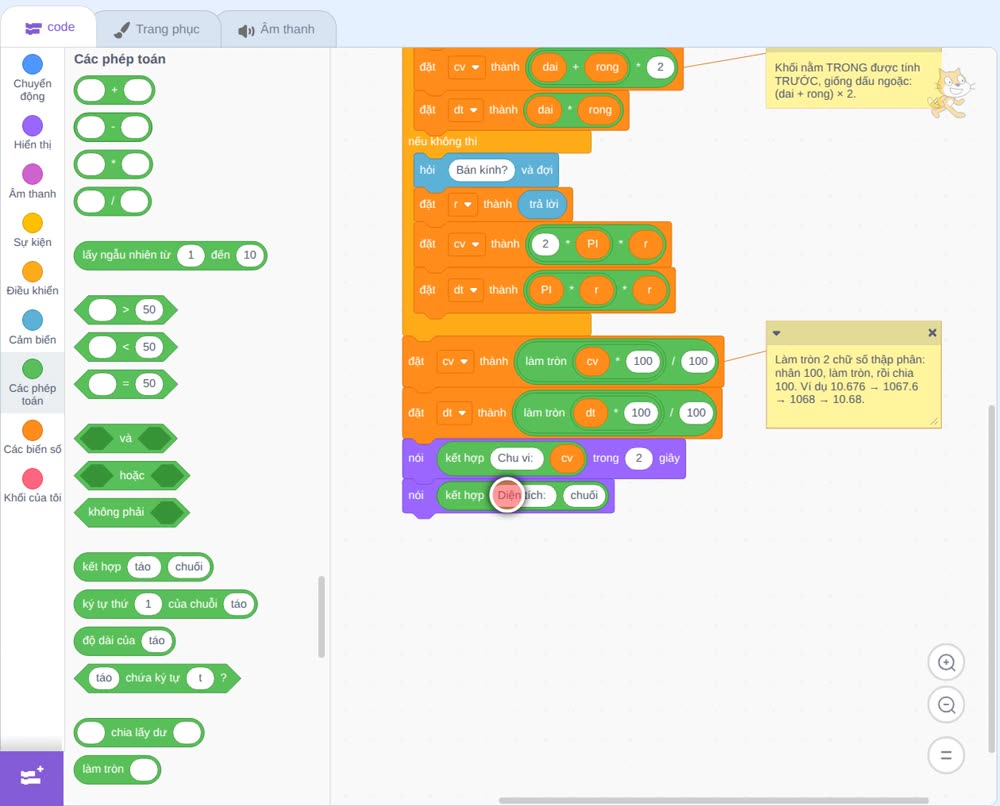Select the hoặc operator block
1000x806 pixels.
coord(132,475)
